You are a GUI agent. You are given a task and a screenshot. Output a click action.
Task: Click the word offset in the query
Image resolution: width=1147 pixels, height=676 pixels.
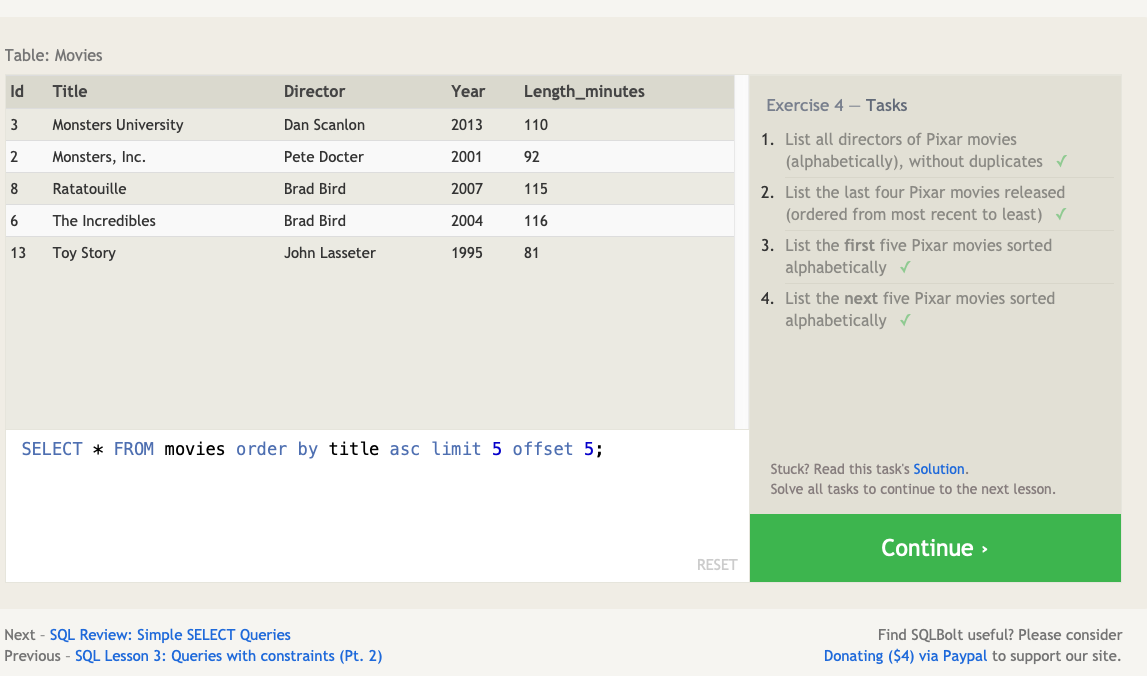[x=542, y=449]
